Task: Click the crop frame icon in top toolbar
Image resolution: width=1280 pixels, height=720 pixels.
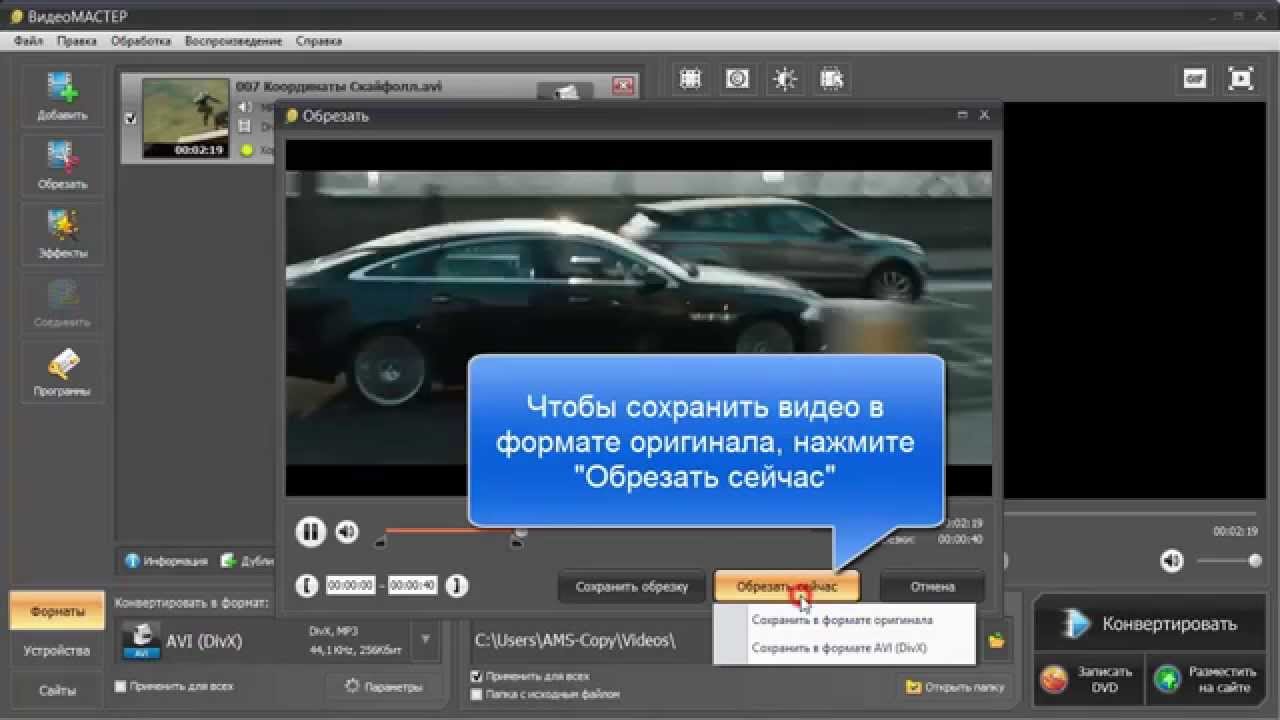Action: [690, 79]
